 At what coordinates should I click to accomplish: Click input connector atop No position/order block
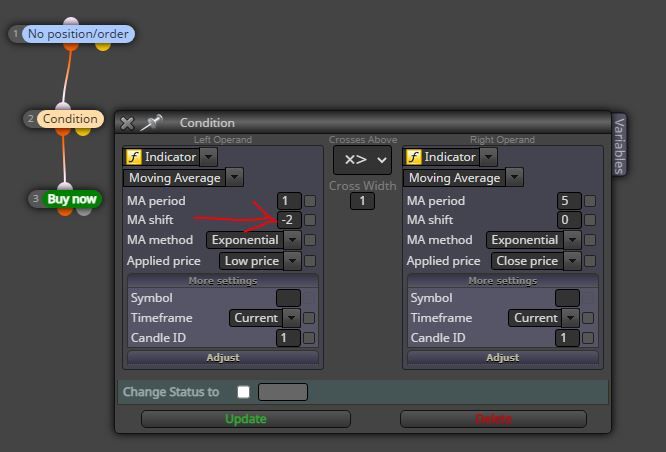(x=71, y=21)
